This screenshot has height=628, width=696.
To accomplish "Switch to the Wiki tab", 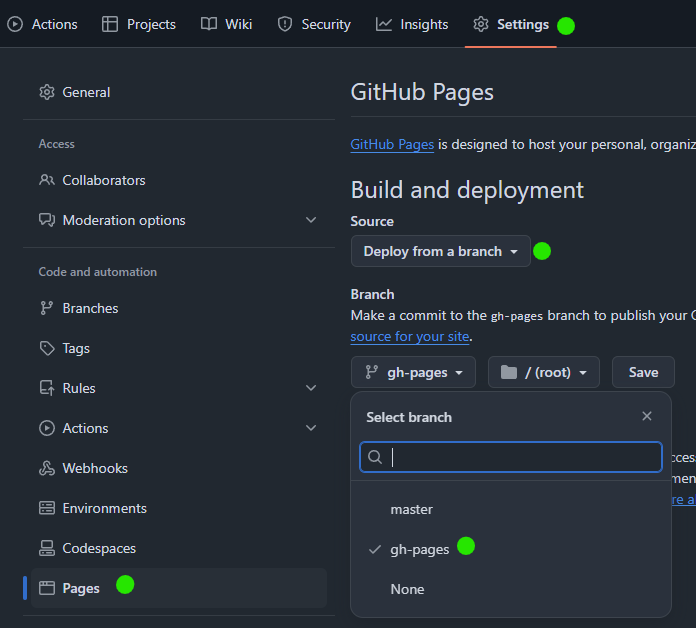I will 226,24.
